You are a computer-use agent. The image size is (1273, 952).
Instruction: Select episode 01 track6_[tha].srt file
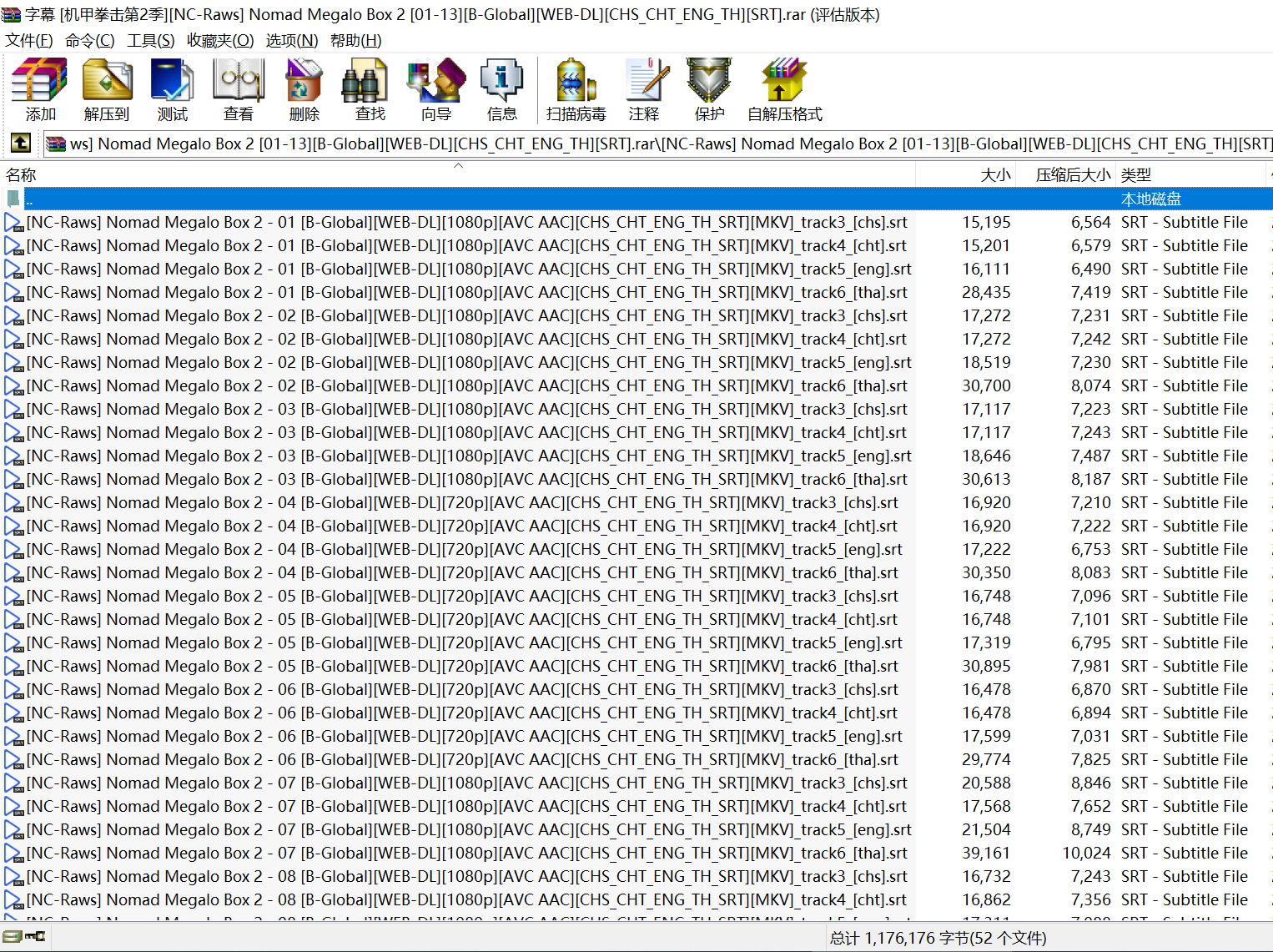[467, 292]
